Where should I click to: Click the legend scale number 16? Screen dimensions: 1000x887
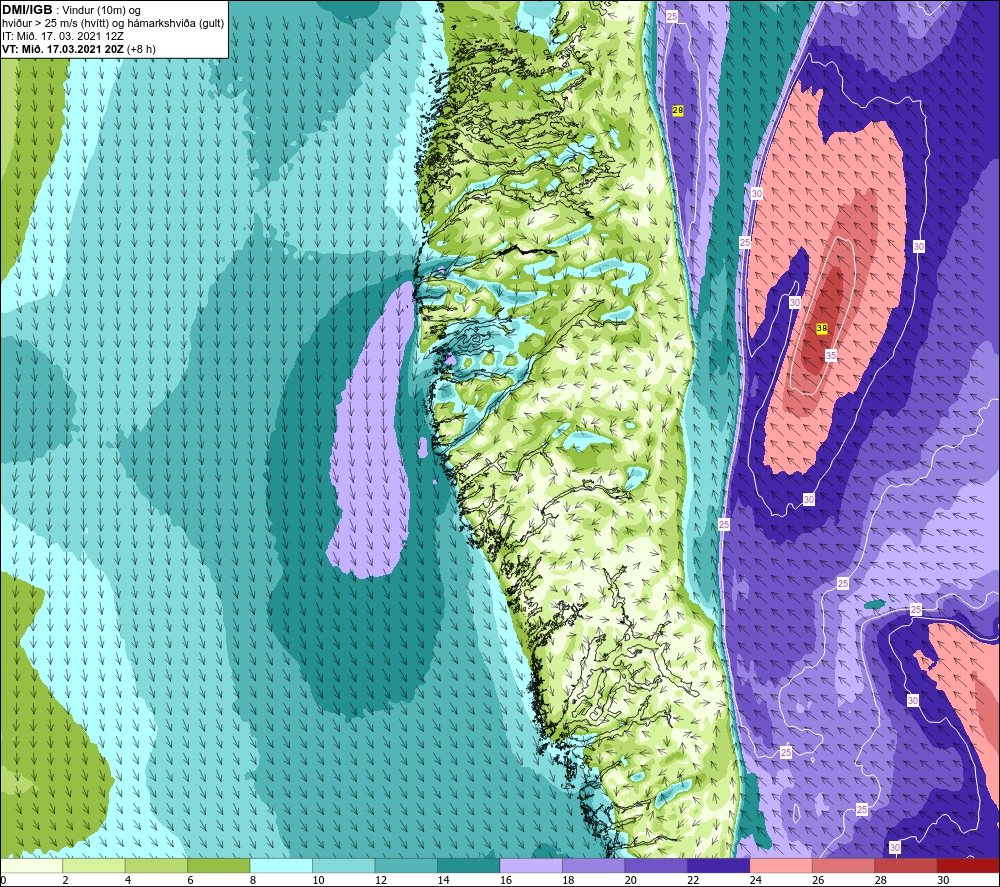coord(506,880)
